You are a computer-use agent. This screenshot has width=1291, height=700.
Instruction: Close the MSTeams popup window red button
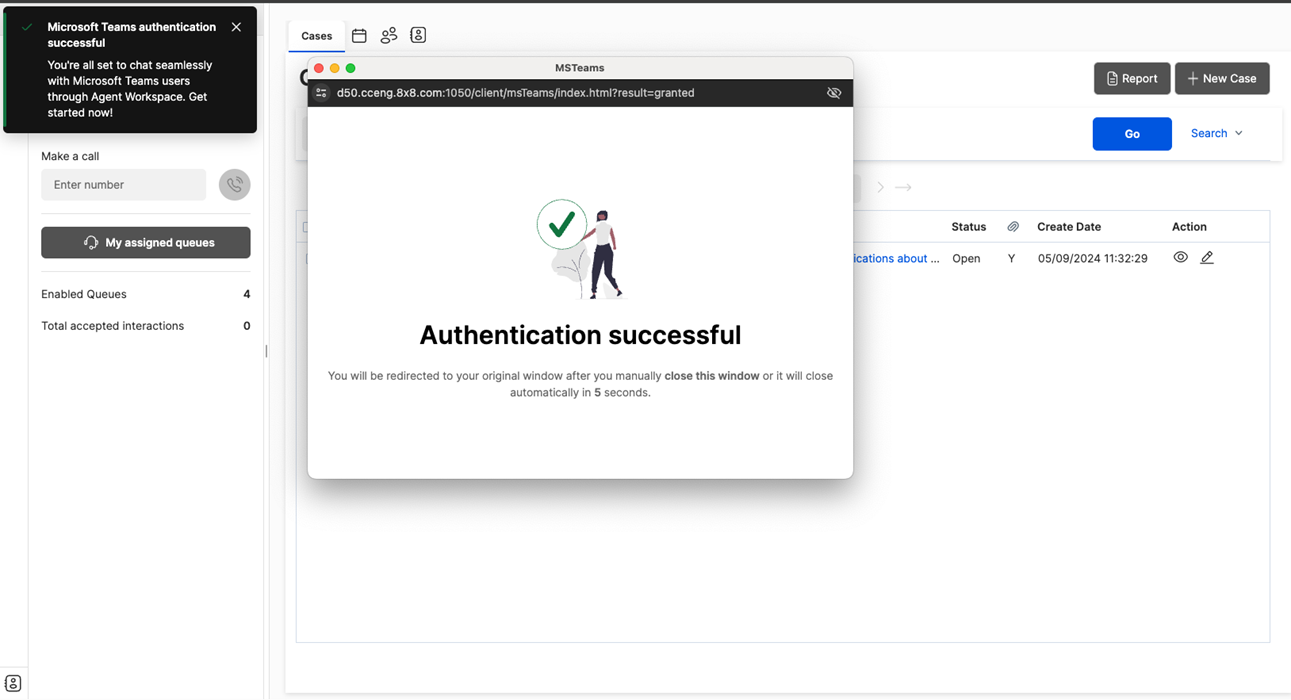[319, 68]
